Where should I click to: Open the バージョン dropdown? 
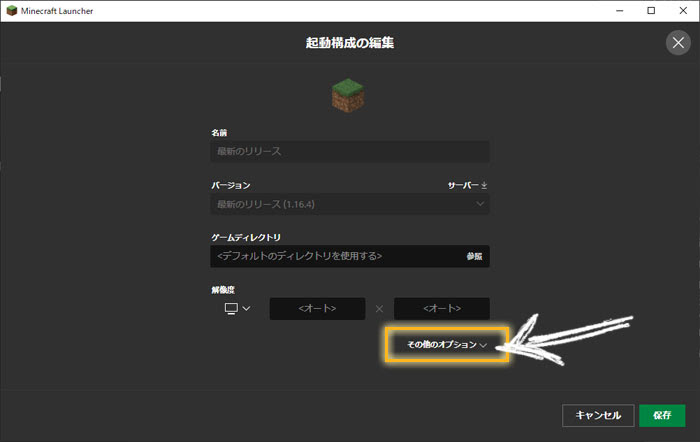[x=350, y=204]
